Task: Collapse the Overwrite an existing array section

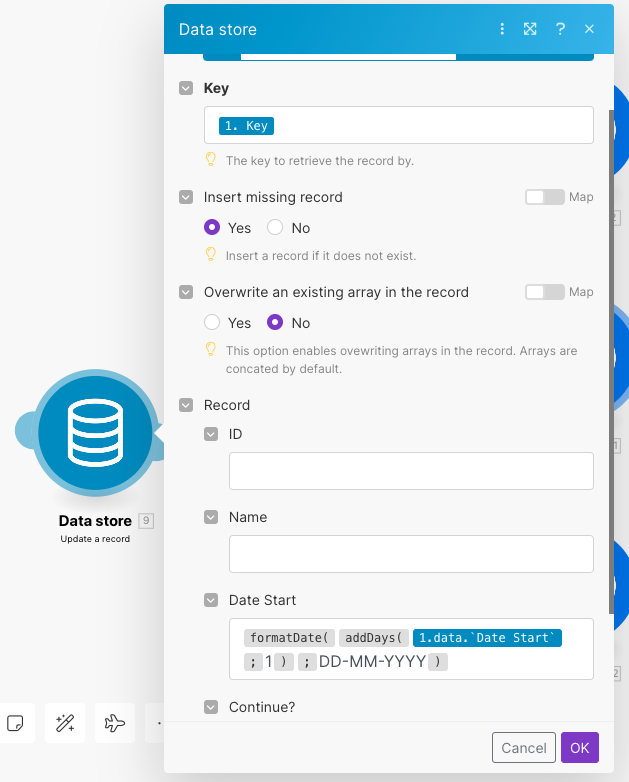Action: click(x=186, y=292)
